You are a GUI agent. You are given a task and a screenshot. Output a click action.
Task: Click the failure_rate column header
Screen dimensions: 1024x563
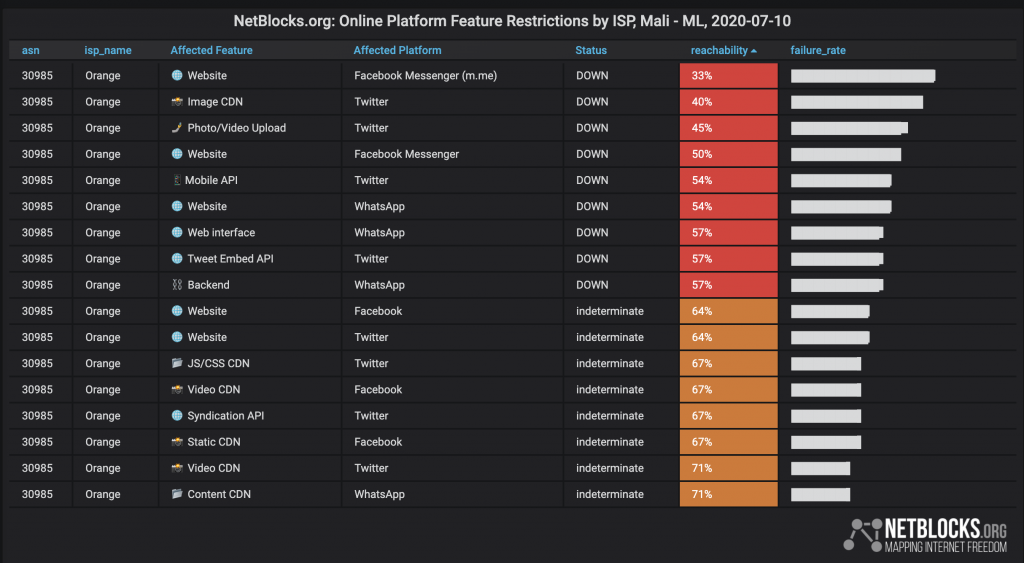(818, 50)
